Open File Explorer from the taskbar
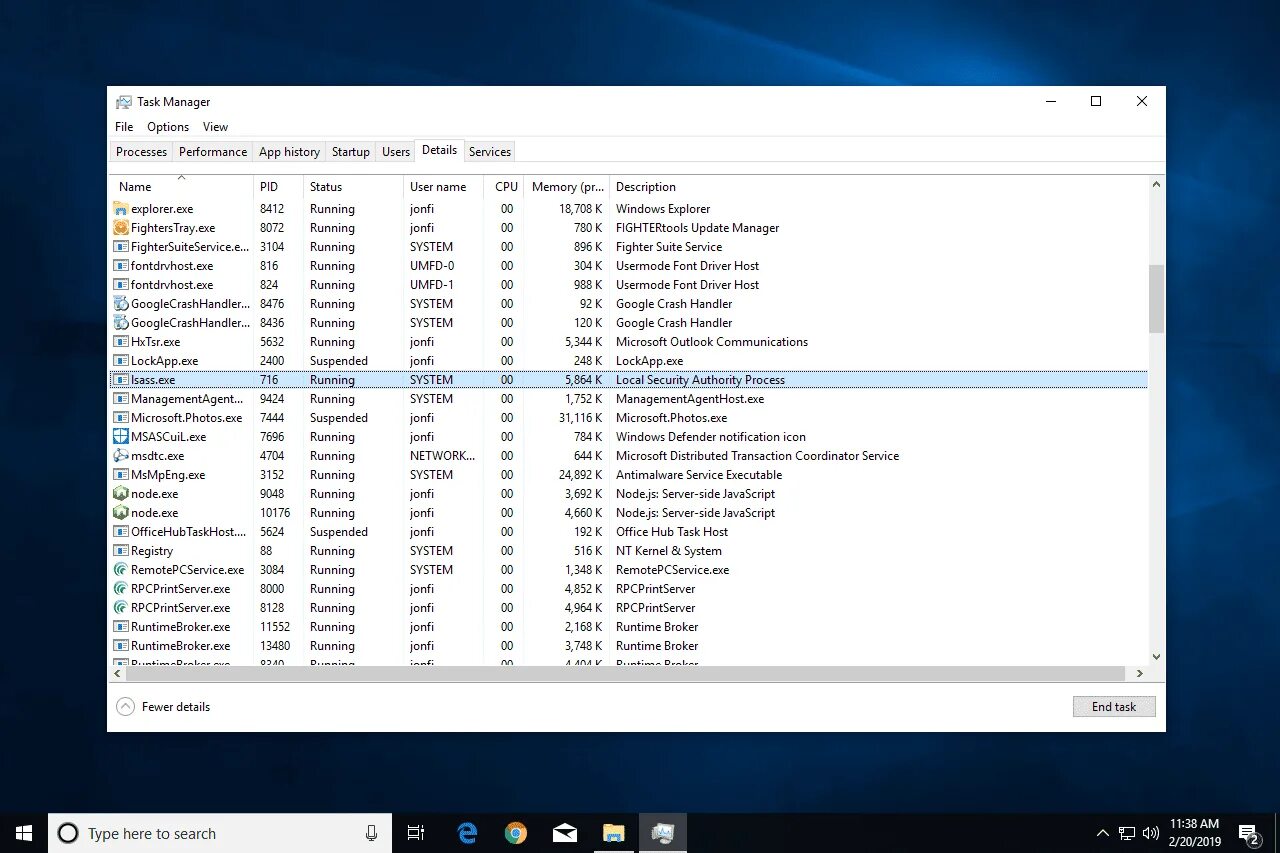1280x853 pixels. pyautogui.click(x=614, y=833)
